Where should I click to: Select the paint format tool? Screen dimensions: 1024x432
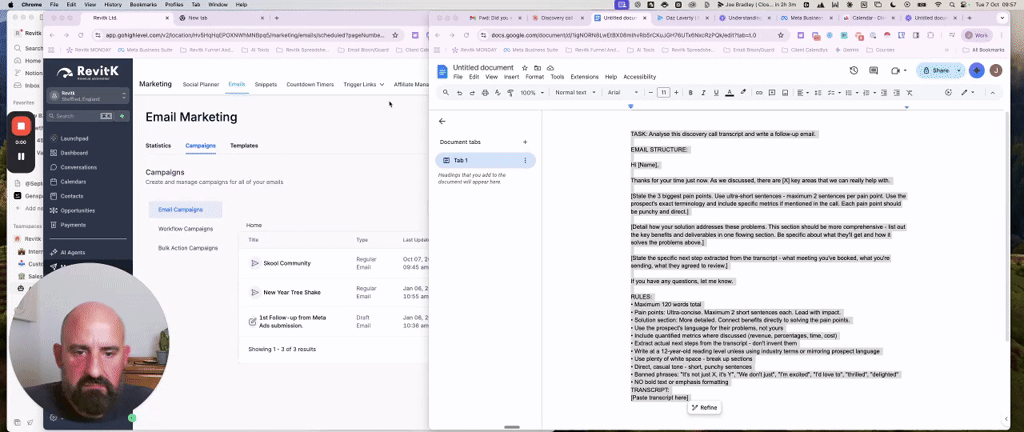pos(509,93)
